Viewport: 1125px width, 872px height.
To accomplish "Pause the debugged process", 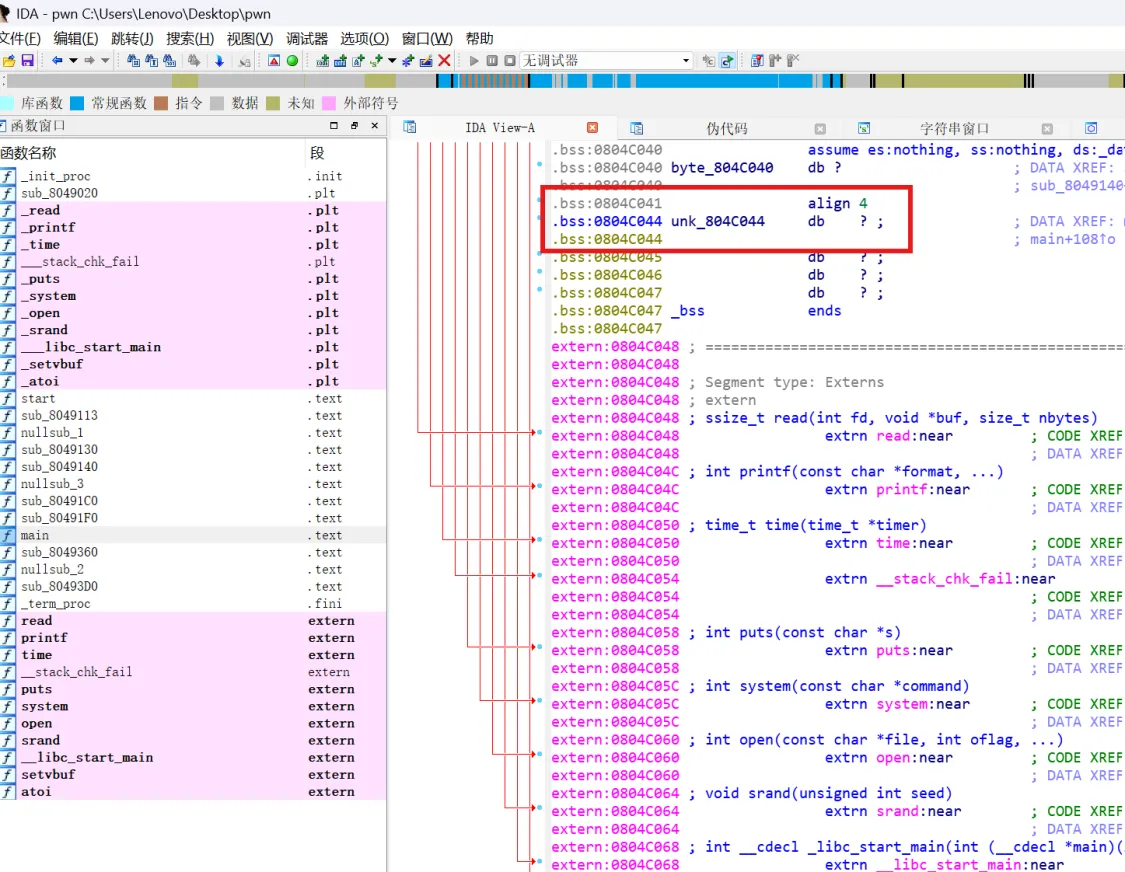I will pos(491,61).
